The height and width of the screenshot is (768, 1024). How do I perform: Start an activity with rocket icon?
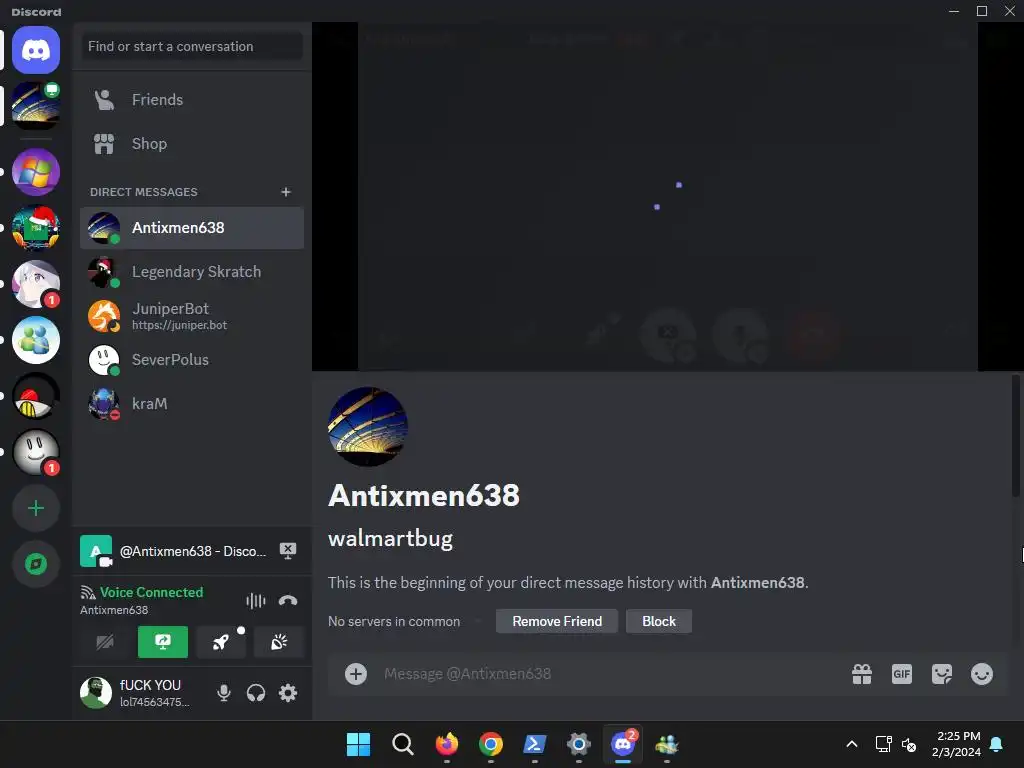tap(221, 642)
